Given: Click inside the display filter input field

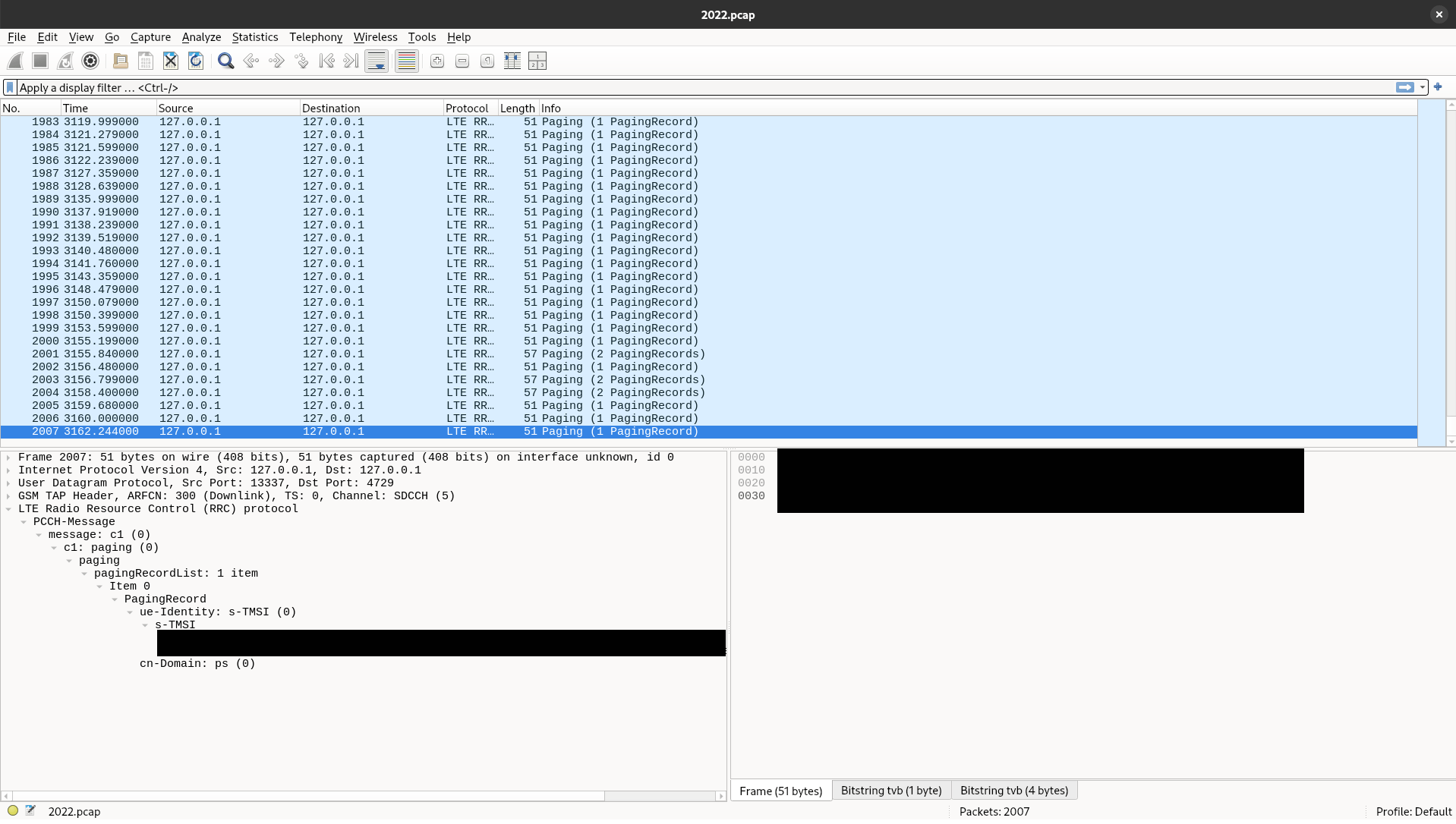Looking at the screenshot, I should click(380, 87).
